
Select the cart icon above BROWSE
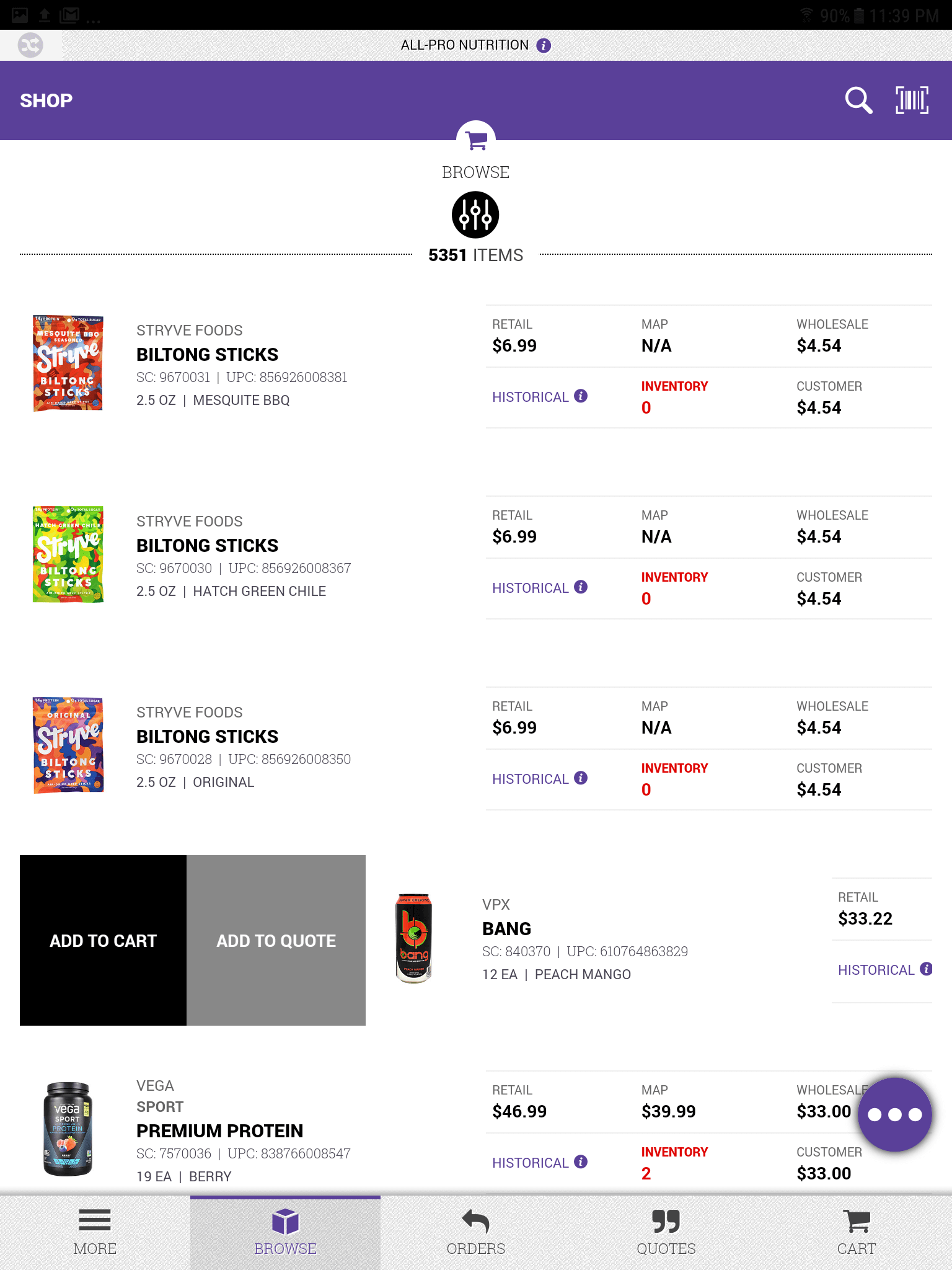click(x=475, y=141)
